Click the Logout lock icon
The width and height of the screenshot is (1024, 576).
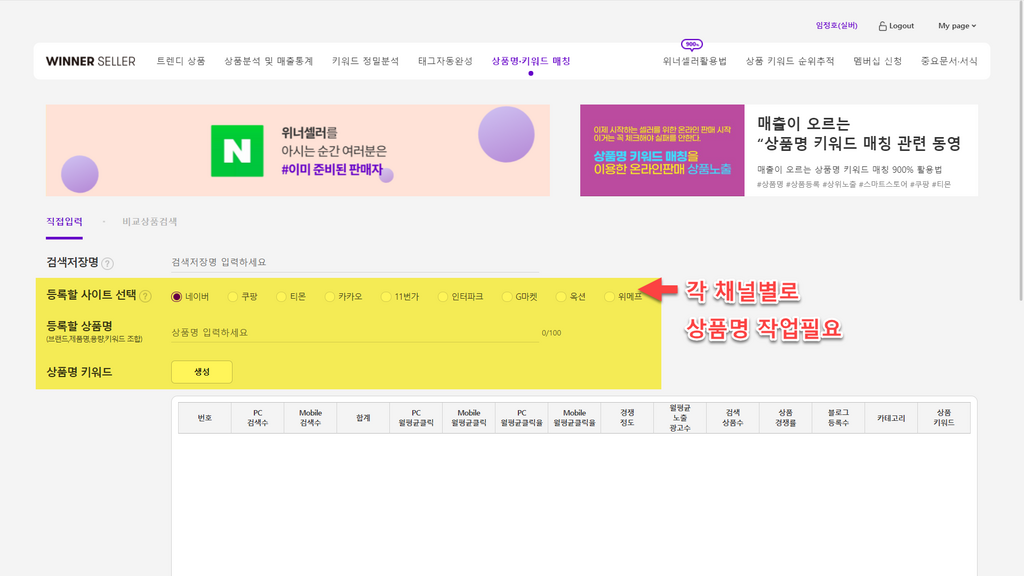click(882, 26)
